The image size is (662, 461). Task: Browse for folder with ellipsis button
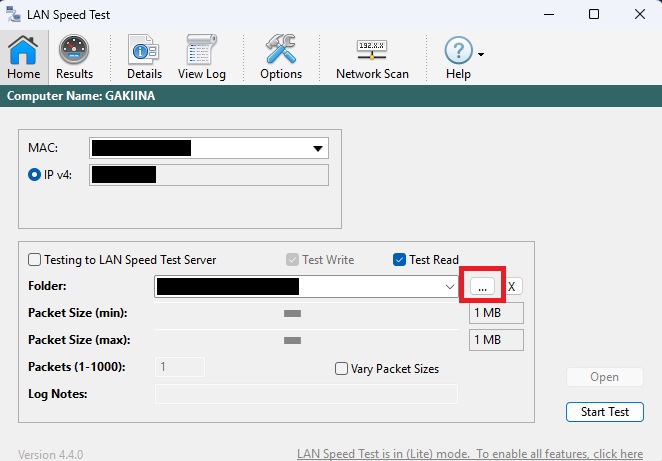point(482,287)
